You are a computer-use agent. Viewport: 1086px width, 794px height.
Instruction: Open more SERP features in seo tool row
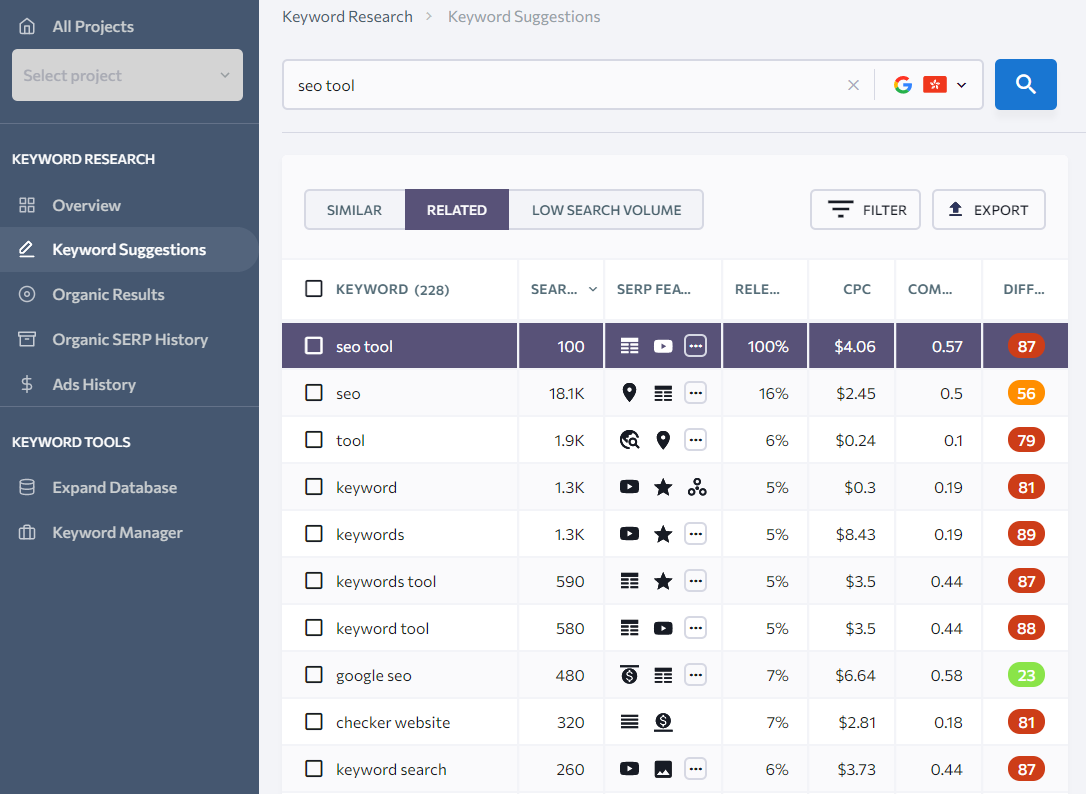pyautogui.click(x=696, y=346)
